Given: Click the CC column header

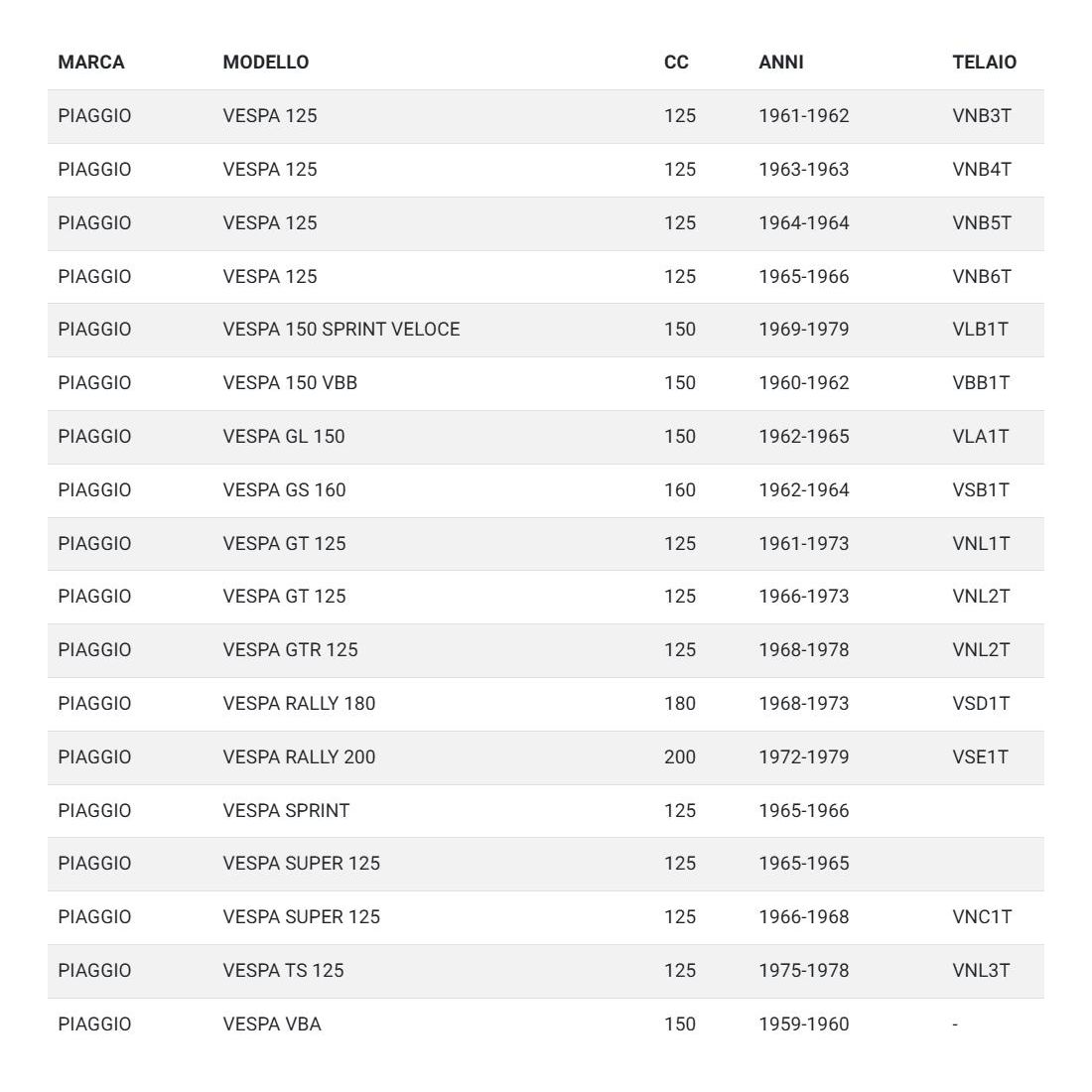Looking at the screenshot, I should (676, 63).
